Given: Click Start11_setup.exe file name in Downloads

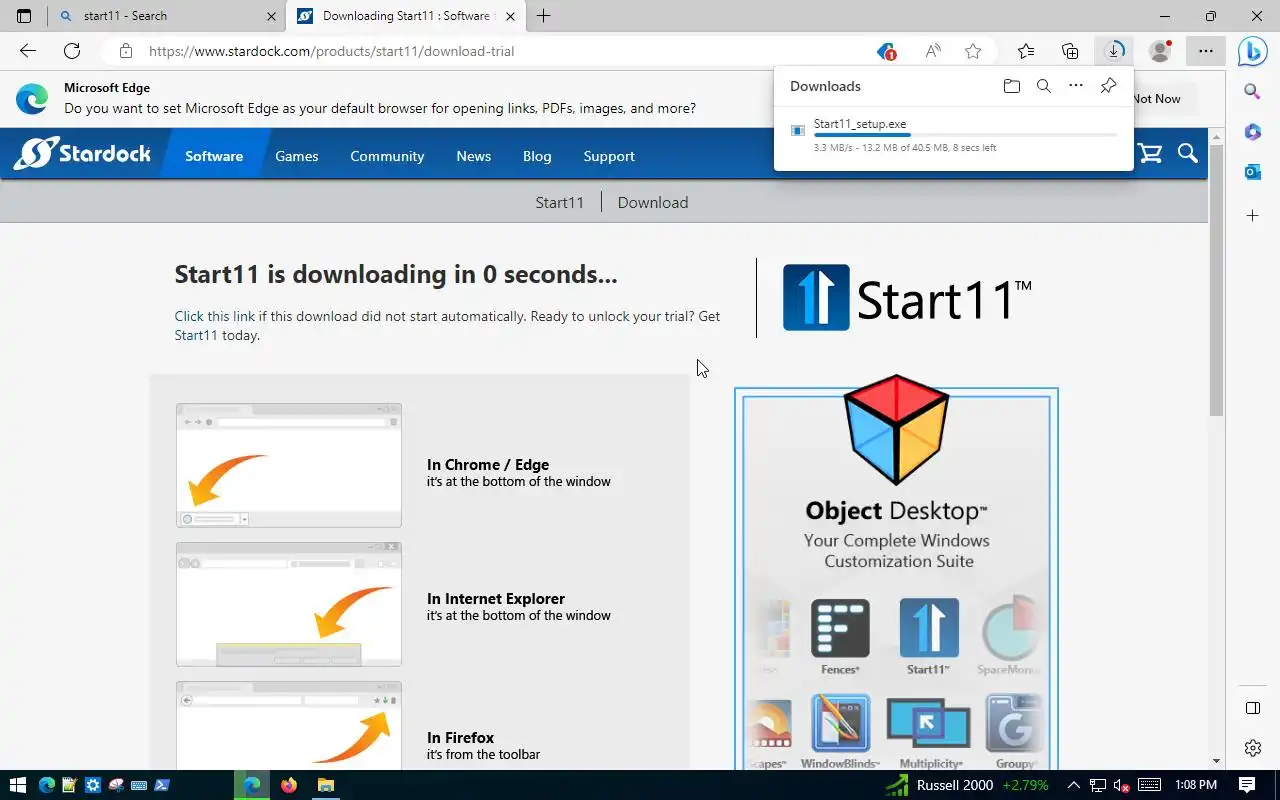Looking at the screenshot, I should point(860,124).
